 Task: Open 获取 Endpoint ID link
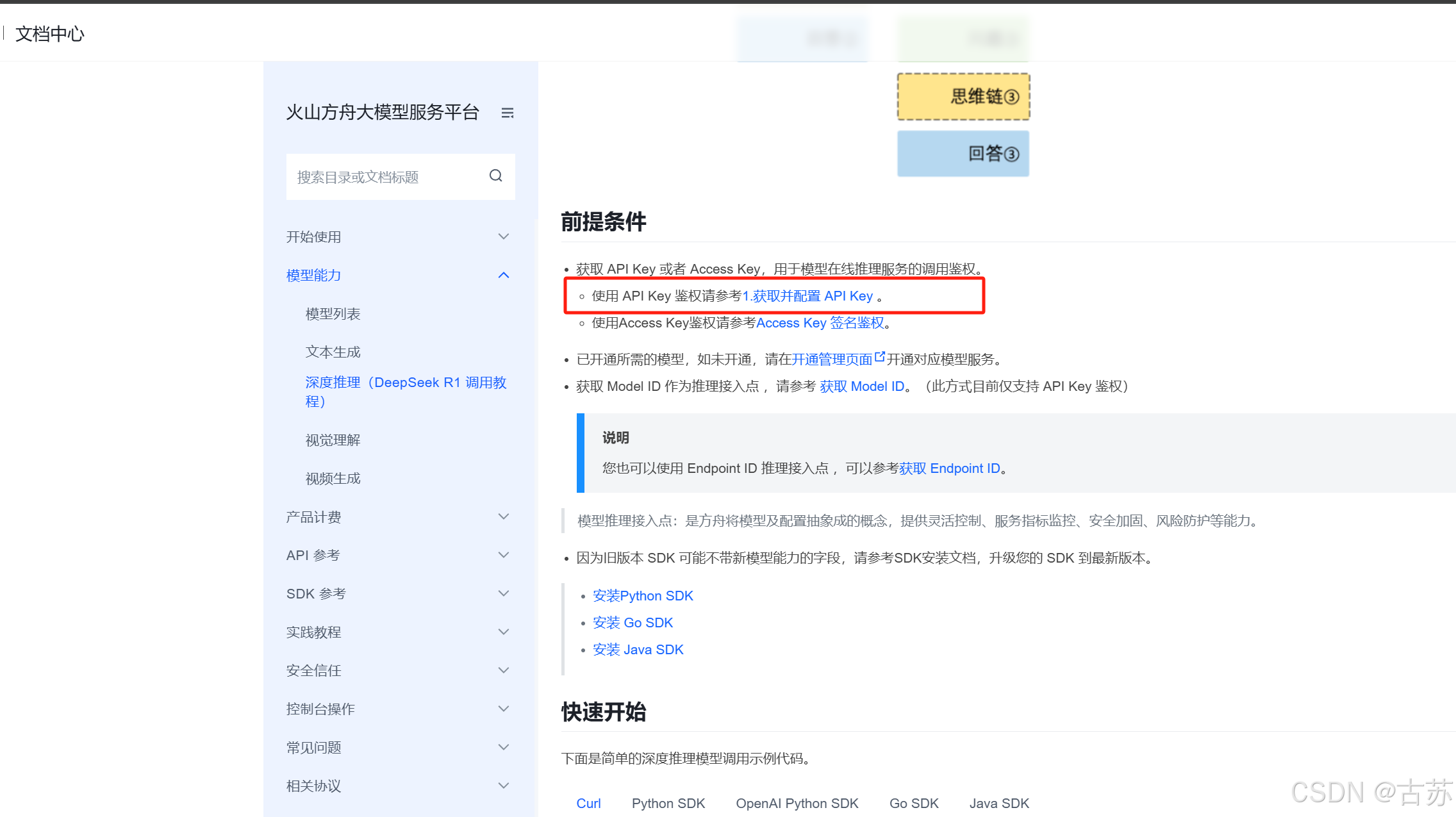[x=949, y=468]
